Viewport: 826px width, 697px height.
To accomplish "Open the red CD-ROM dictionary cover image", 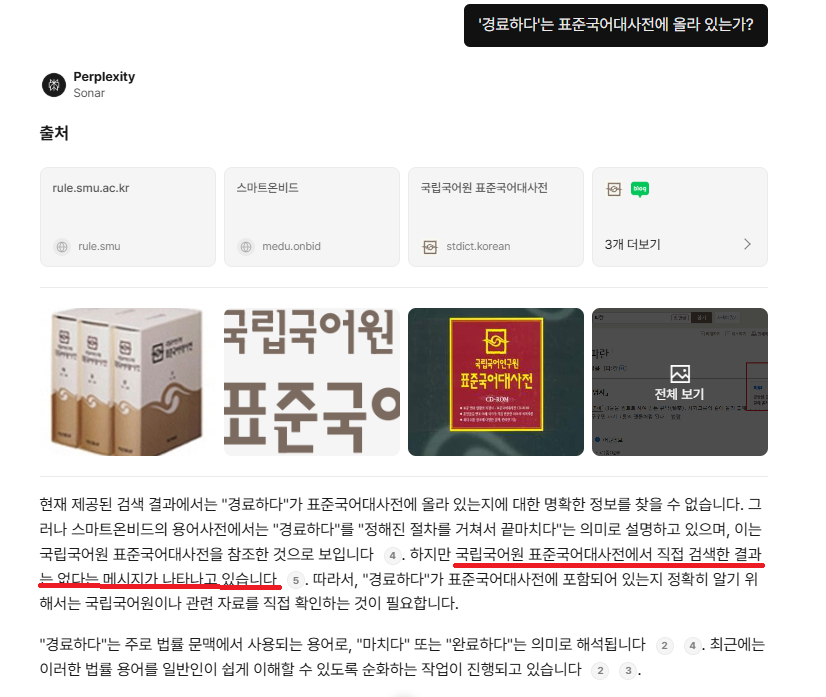I will [496, 382].
